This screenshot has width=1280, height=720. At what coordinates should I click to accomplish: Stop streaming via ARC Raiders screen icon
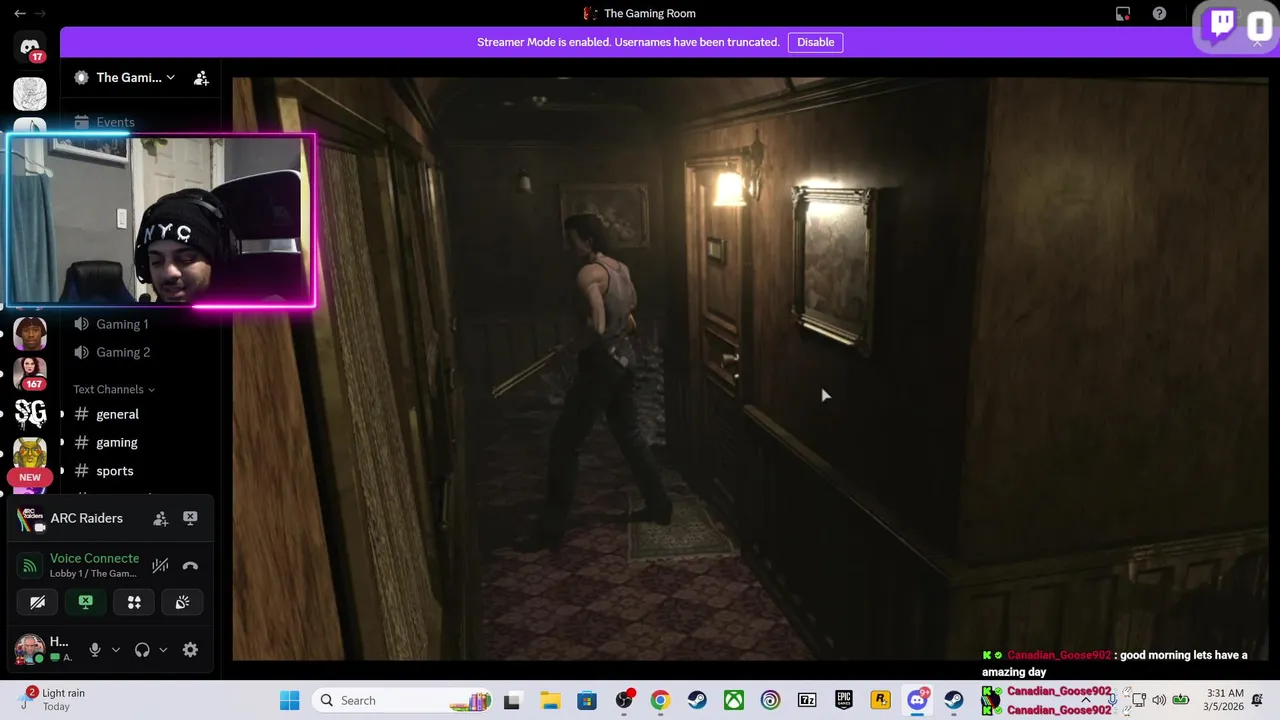click(190, 518)
